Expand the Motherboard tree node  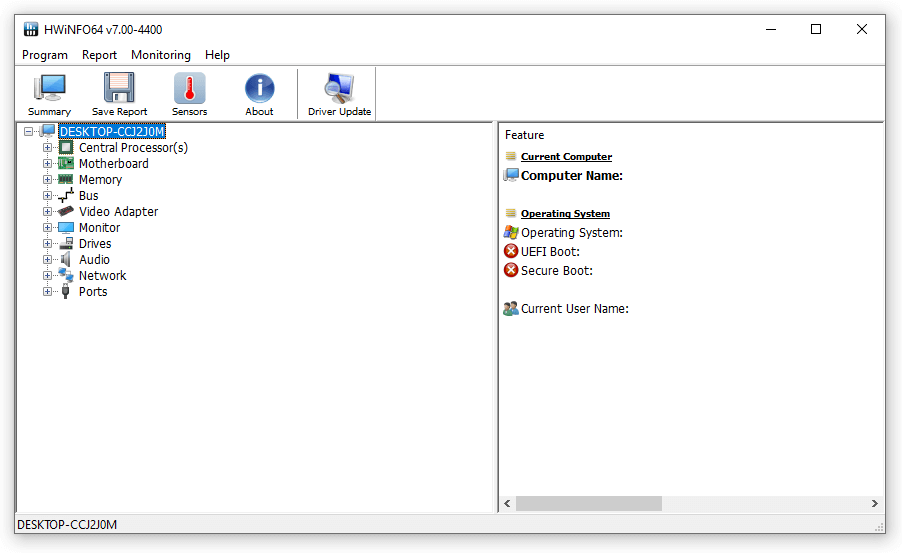coord(47,164)
